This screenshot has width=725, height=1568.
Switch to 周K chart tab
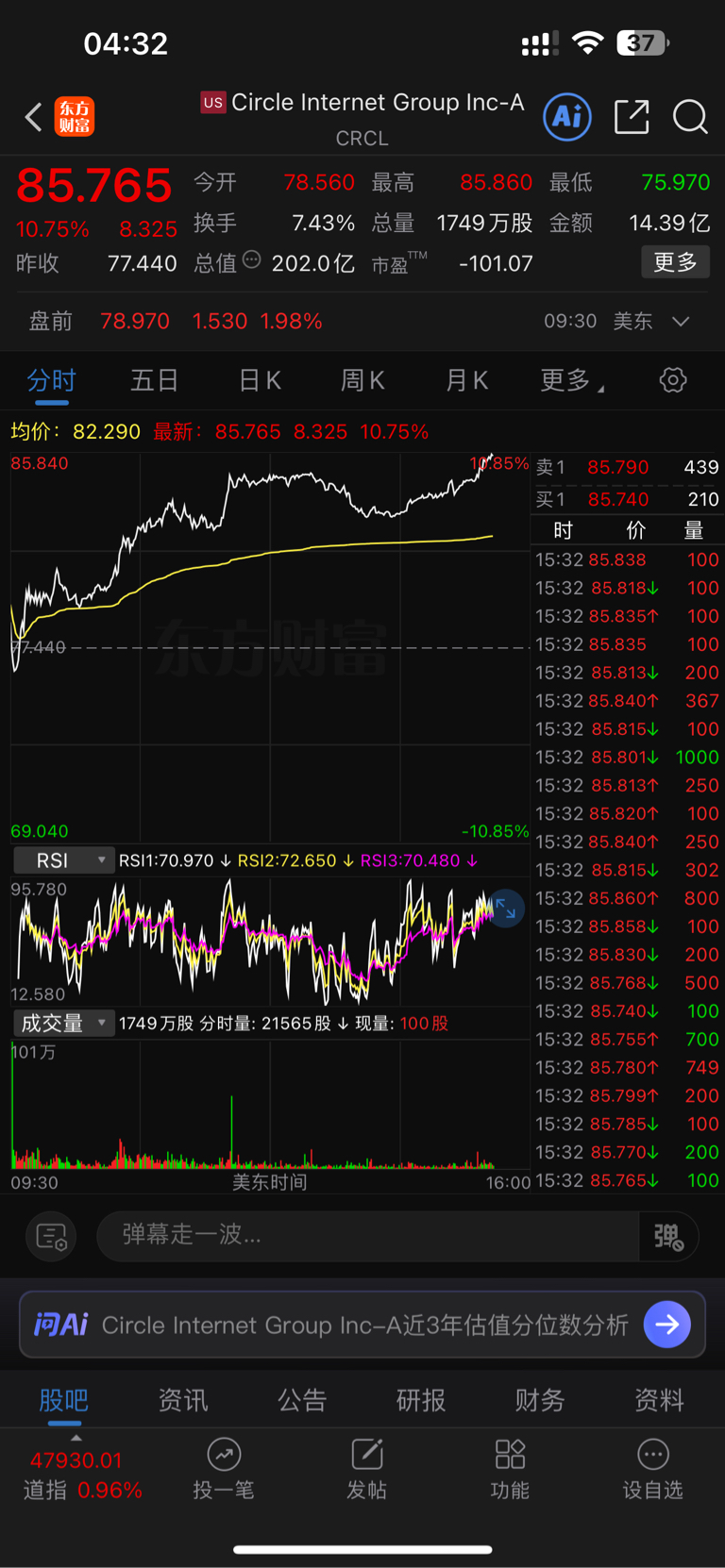click(x=362, y=380)
